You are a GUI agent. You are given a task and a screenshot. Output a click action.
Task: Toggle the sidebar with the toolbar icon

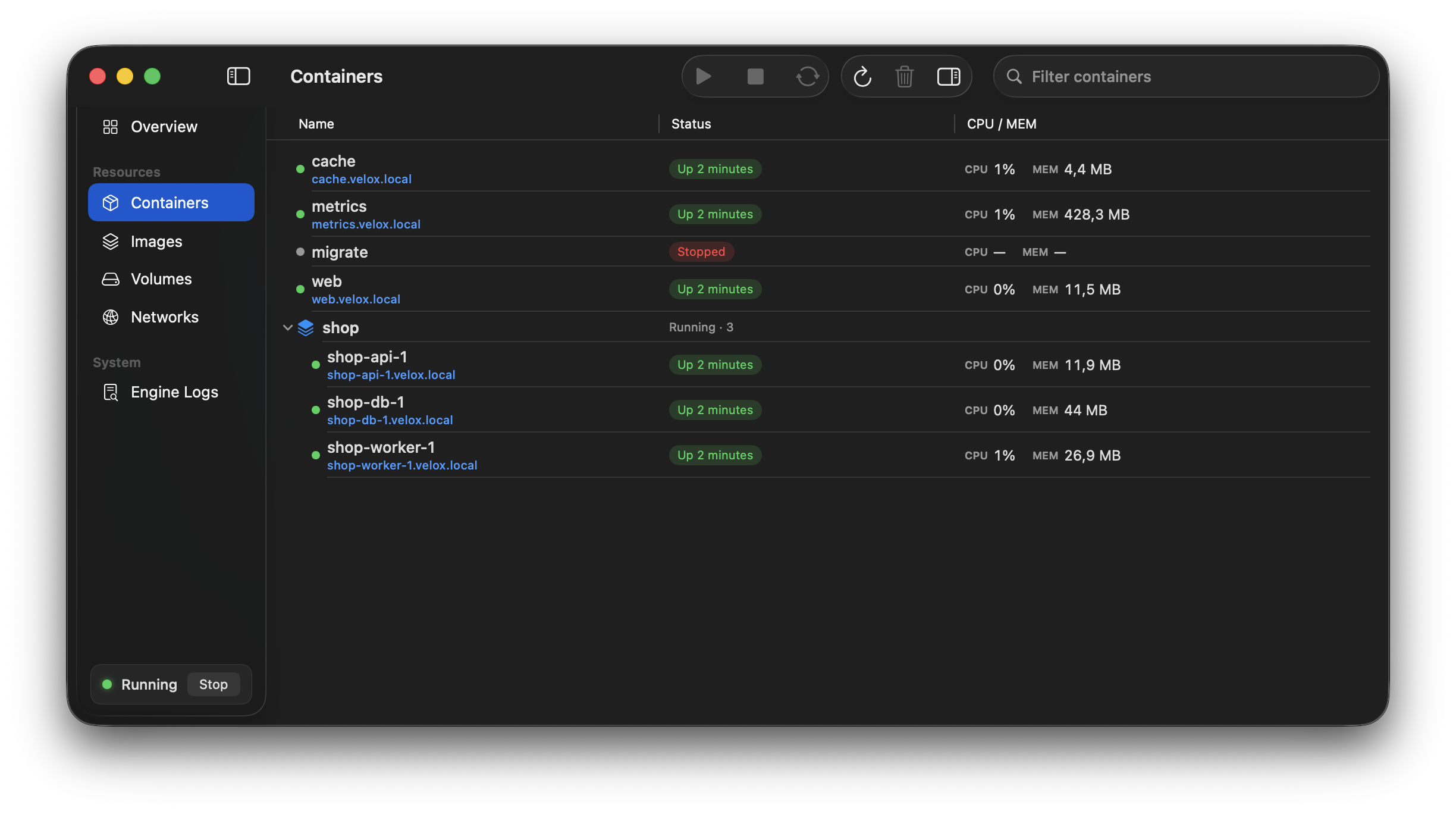pyautogui.click(x=239, y=76)
